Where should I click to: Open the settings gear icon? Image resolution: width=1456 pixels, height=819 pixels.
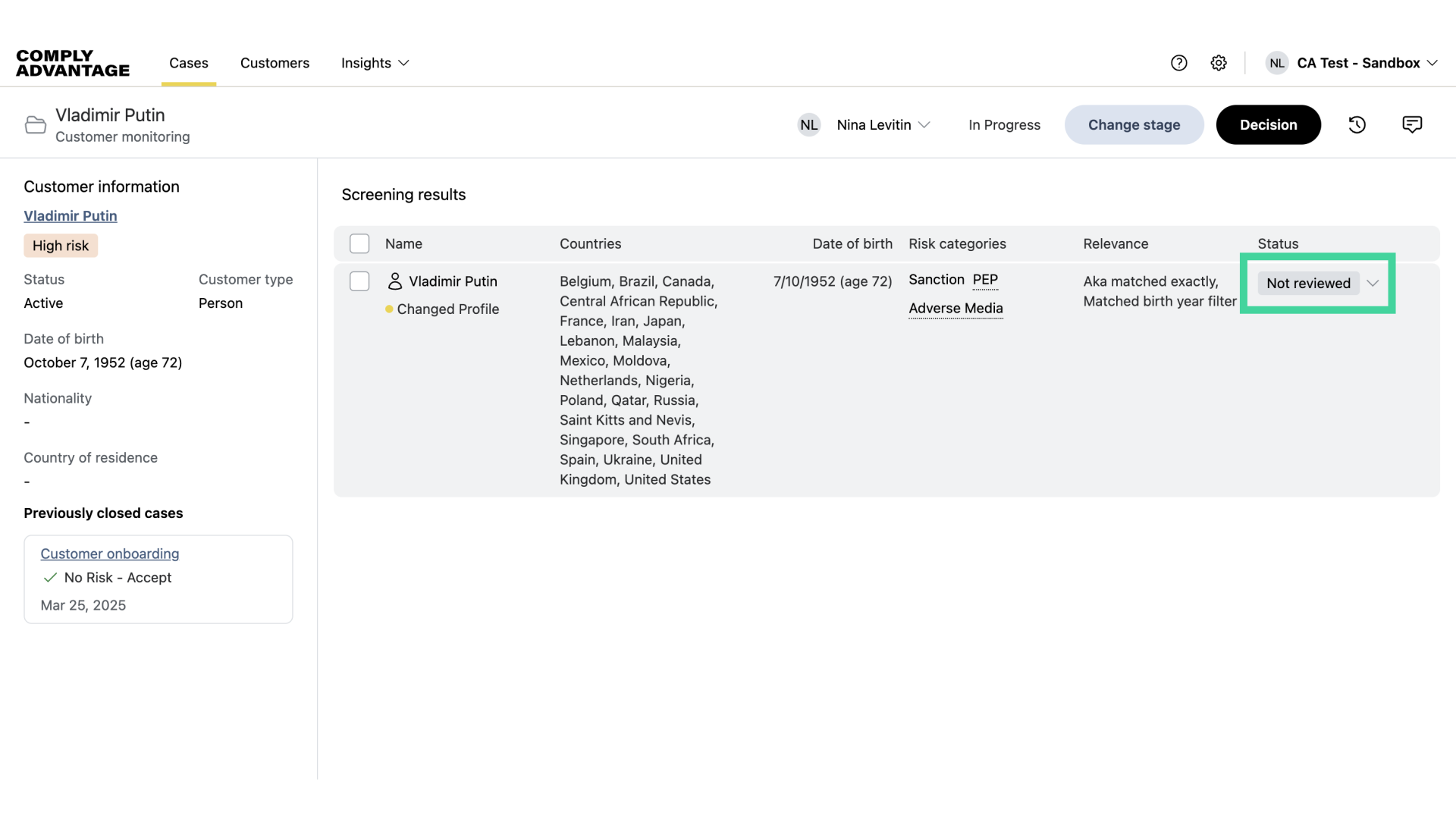[1219, 63]
